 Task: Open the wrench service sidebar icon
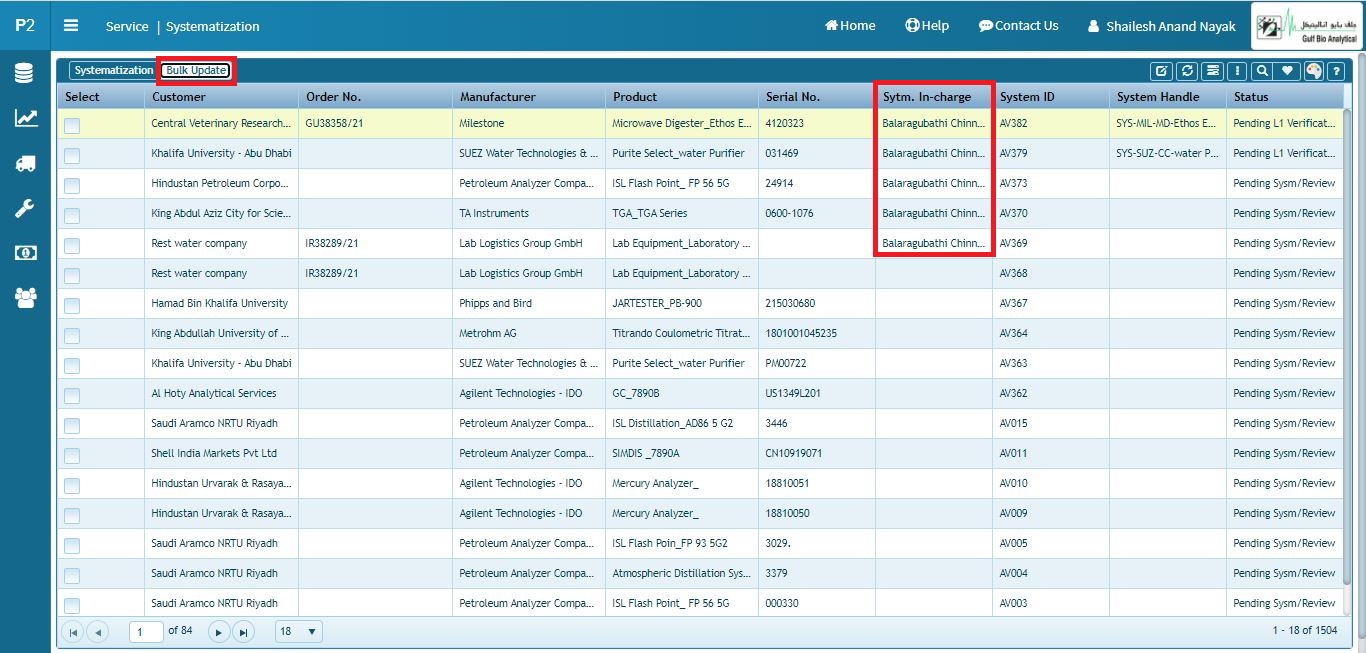click(x=25, y=209)
